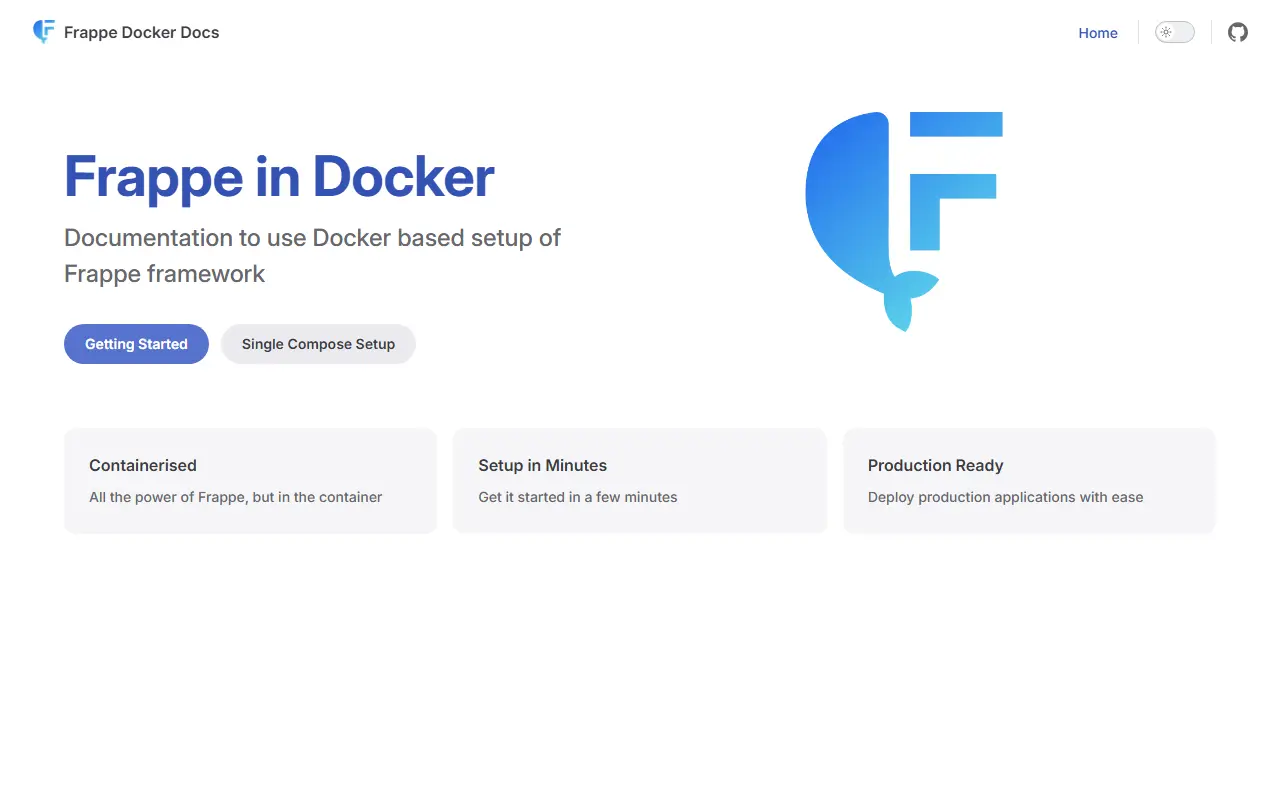Image resolution: width=1280 pixels, height=800 pixels.
Task: Click the Production Ready card title
Action: tap(935, 465)
